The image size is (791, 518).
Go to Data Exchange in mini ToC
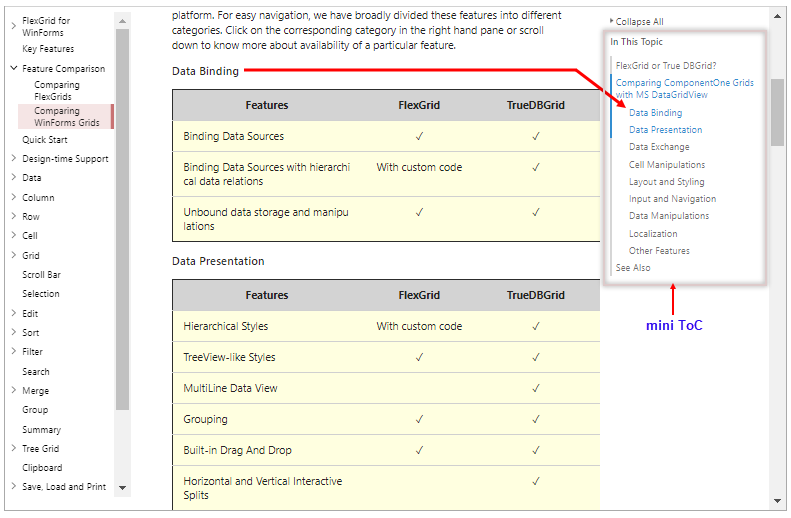coord(659,147)
